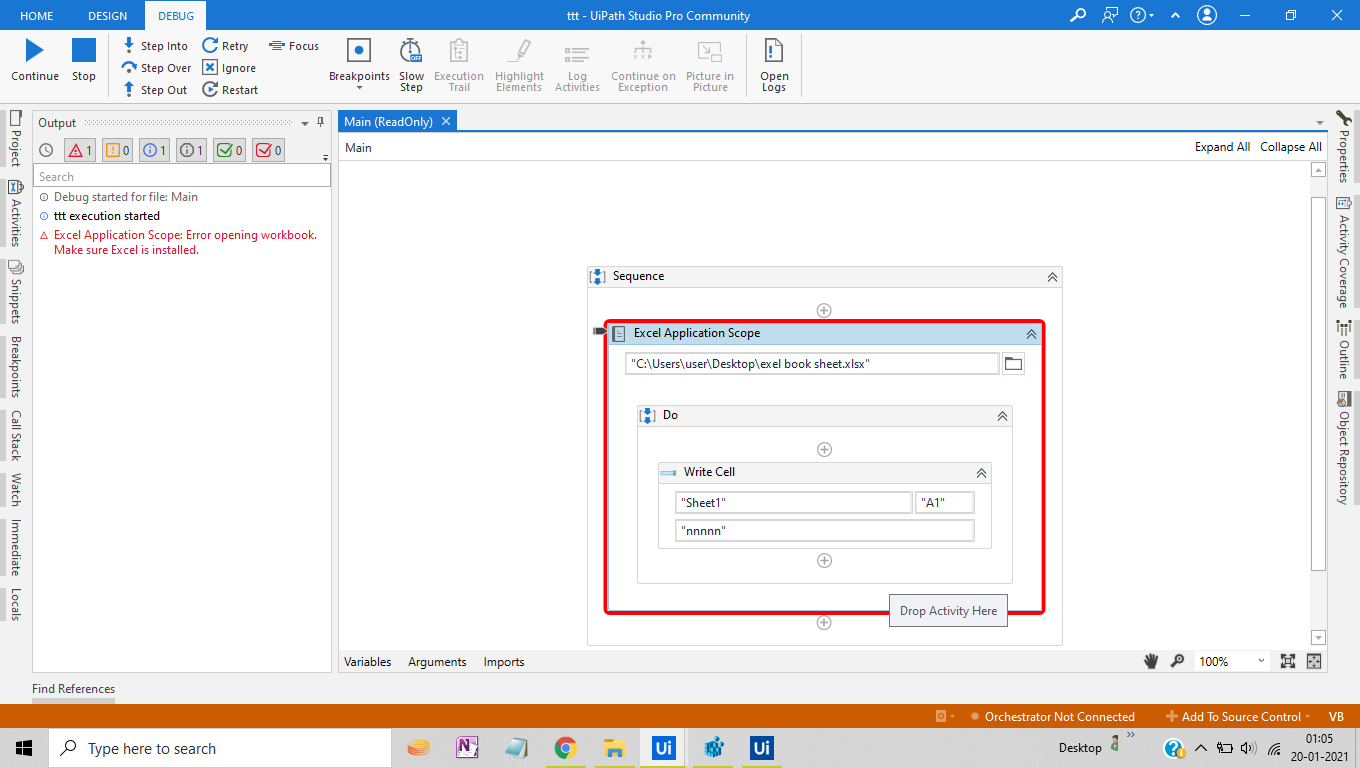Select the DEBUG ribbon tab
The width and height of the screenshot is (1360, 768).
pyautogui.click(x=176, y=16)
